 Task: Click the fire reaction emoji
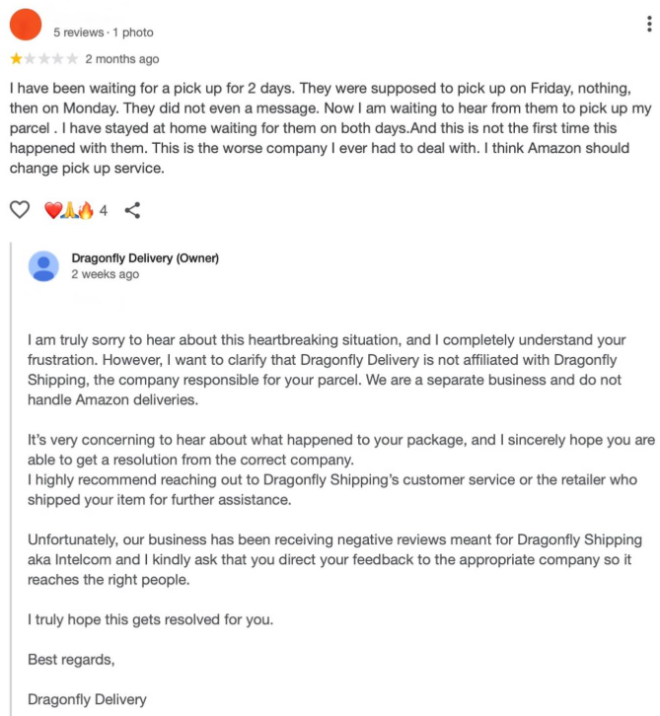tap(84, 210)
